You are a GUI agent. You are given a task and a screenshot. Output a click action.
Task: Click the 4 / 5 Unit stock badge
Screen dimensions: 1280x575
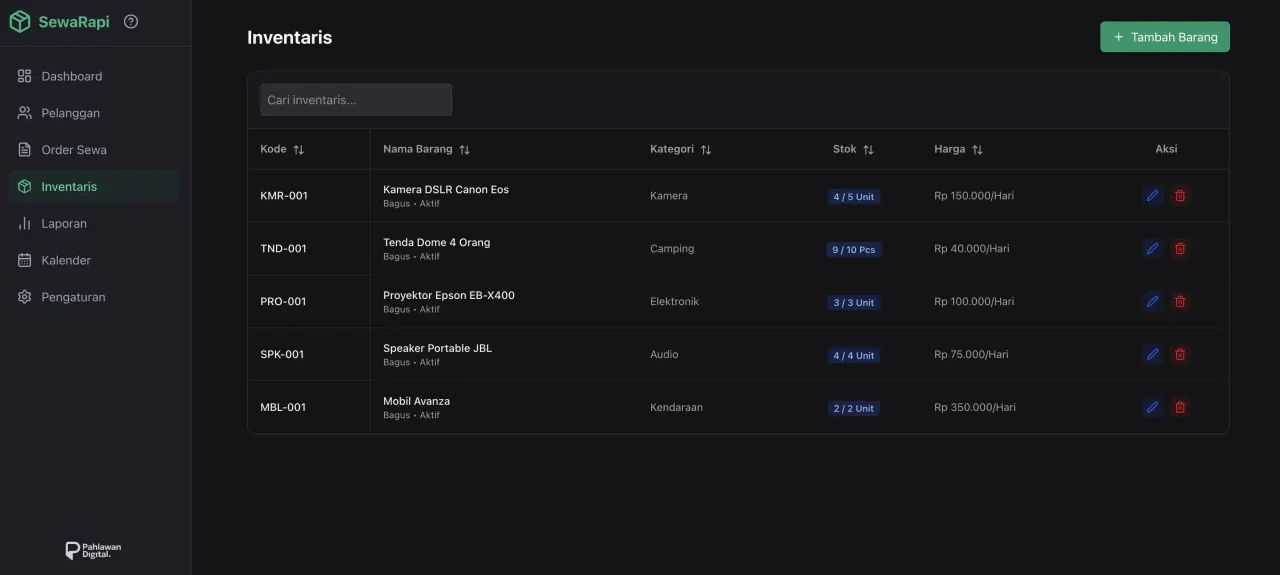pos(854,197)
